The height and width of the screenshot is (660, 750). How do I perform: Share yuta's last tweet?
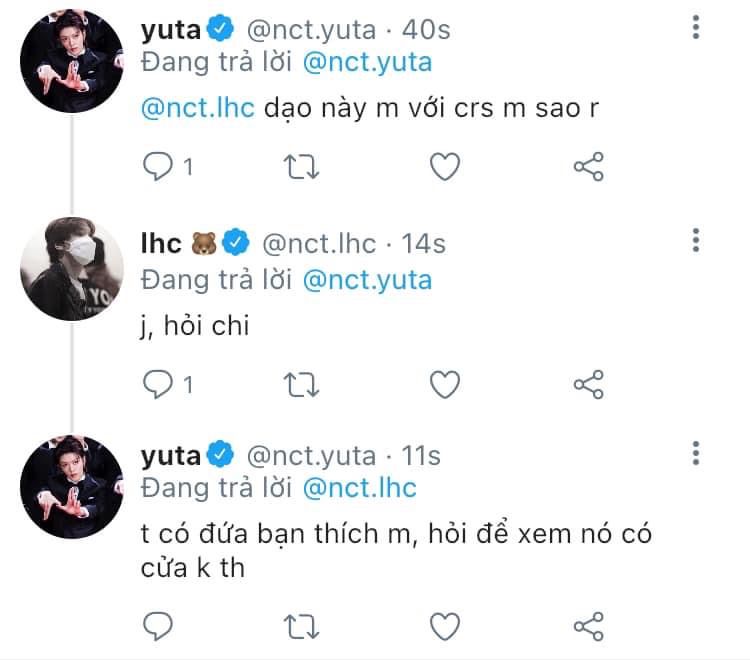(x=589, y=626)
